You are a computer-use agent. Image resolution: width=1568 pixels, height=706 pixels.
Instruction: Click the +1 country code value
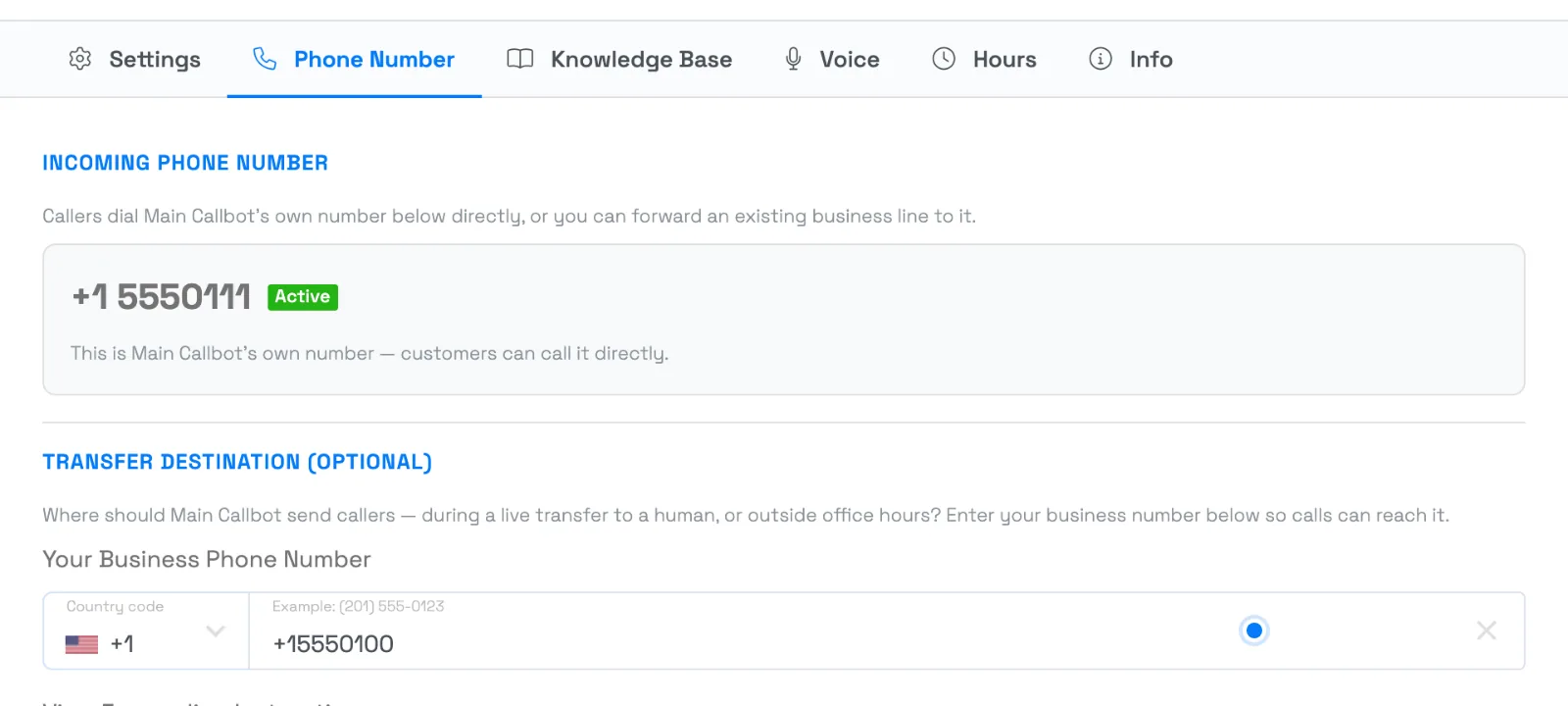[122, 644]
